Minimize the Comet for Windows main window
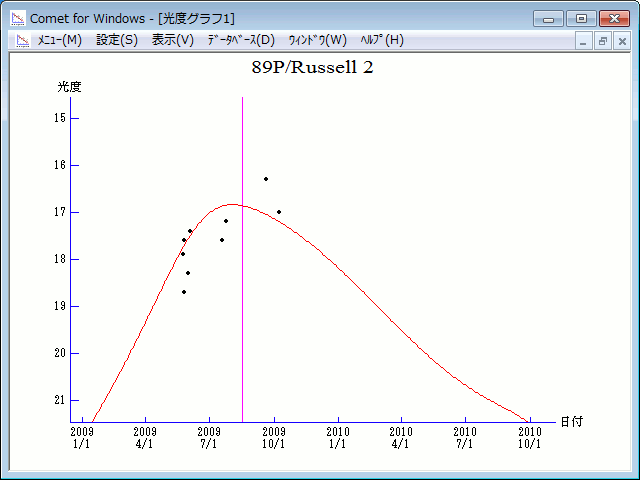Image resolution: width=640 pixels, height=480 pixels. (548, 18)
